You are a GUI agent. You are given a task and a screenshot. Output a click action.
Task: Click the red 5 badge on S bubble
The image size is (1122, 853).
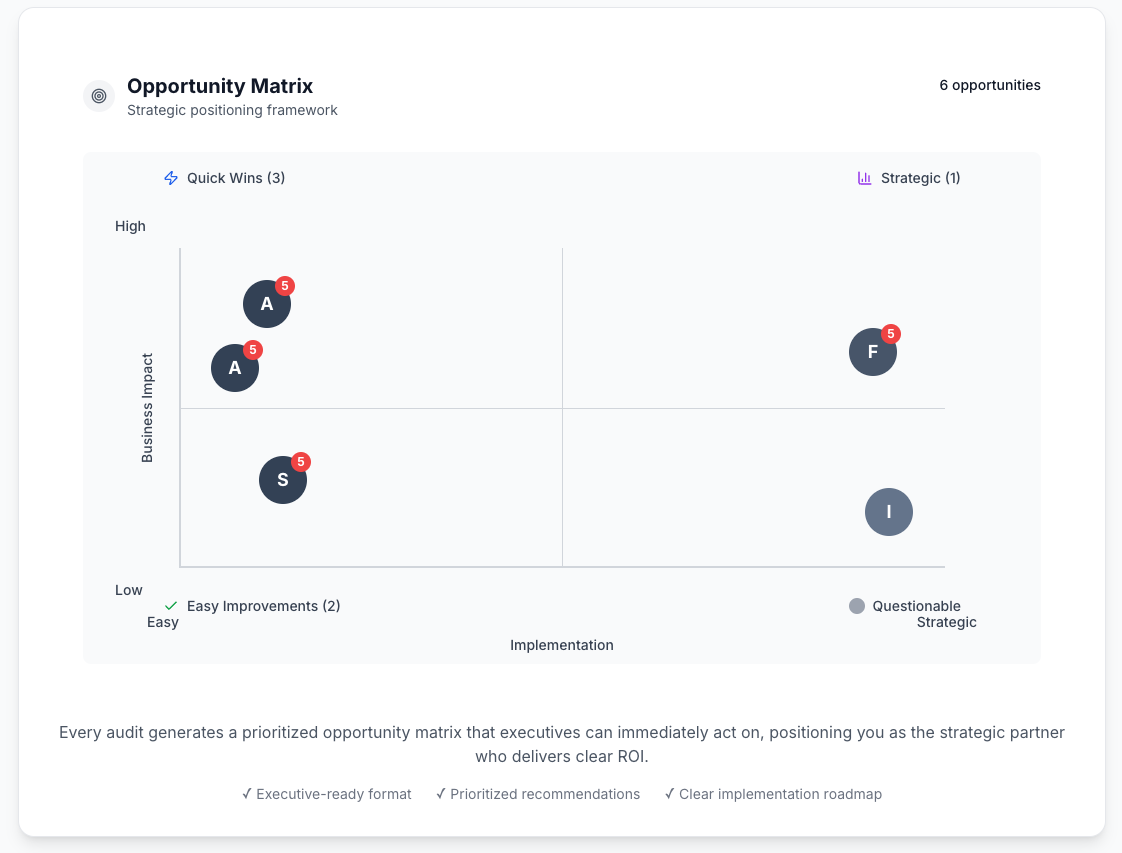tap(301, 462)
